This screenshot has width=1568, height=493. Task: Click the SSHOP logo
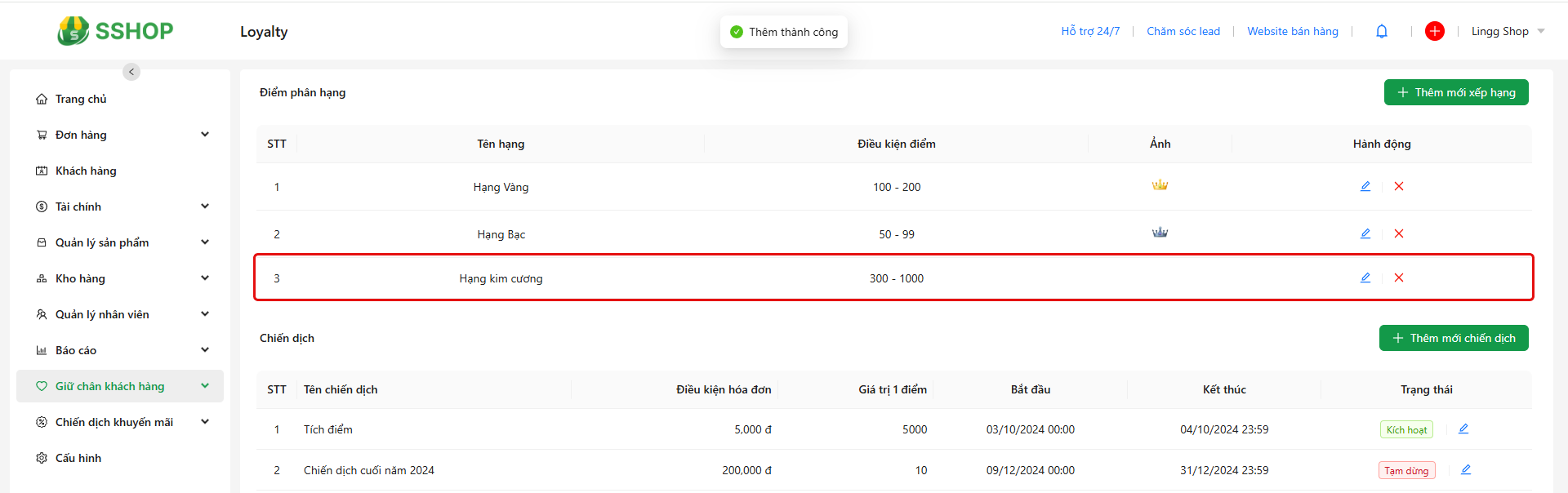point(115,31)
